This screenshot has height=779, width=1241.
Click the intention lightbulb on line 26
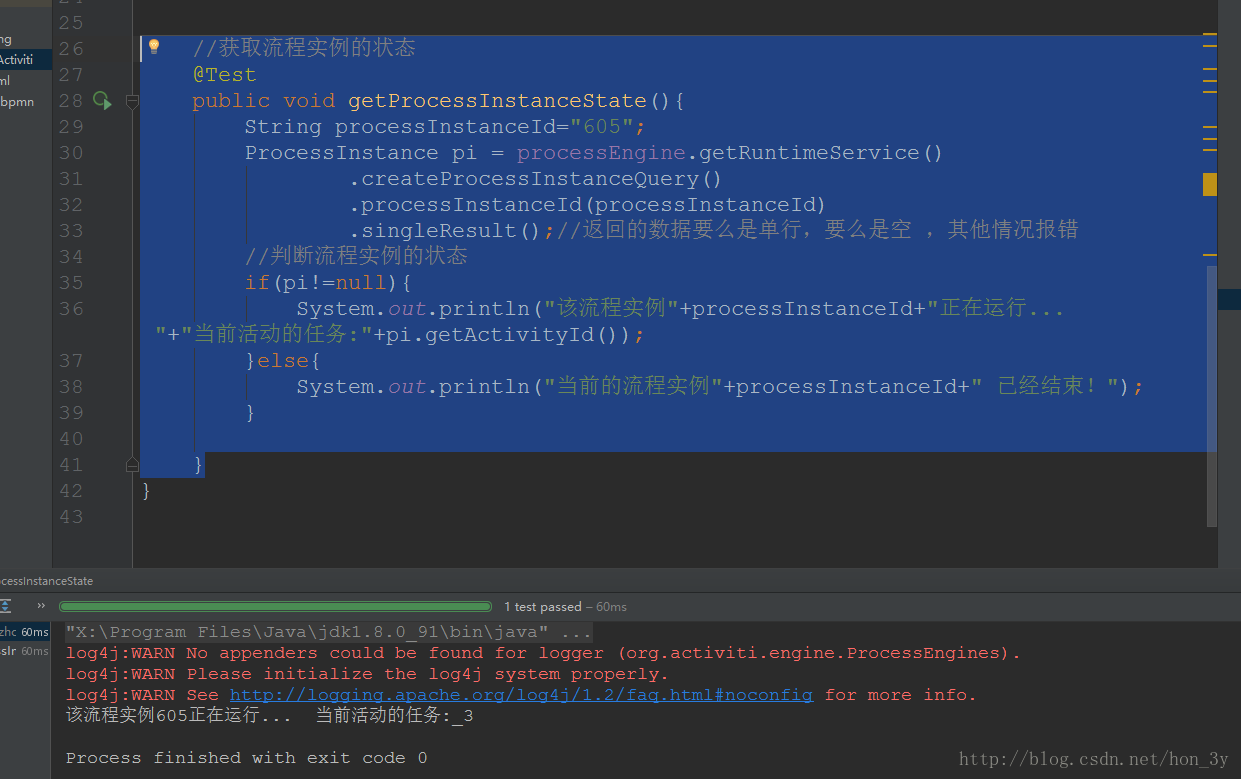click(x=153, y=47)
